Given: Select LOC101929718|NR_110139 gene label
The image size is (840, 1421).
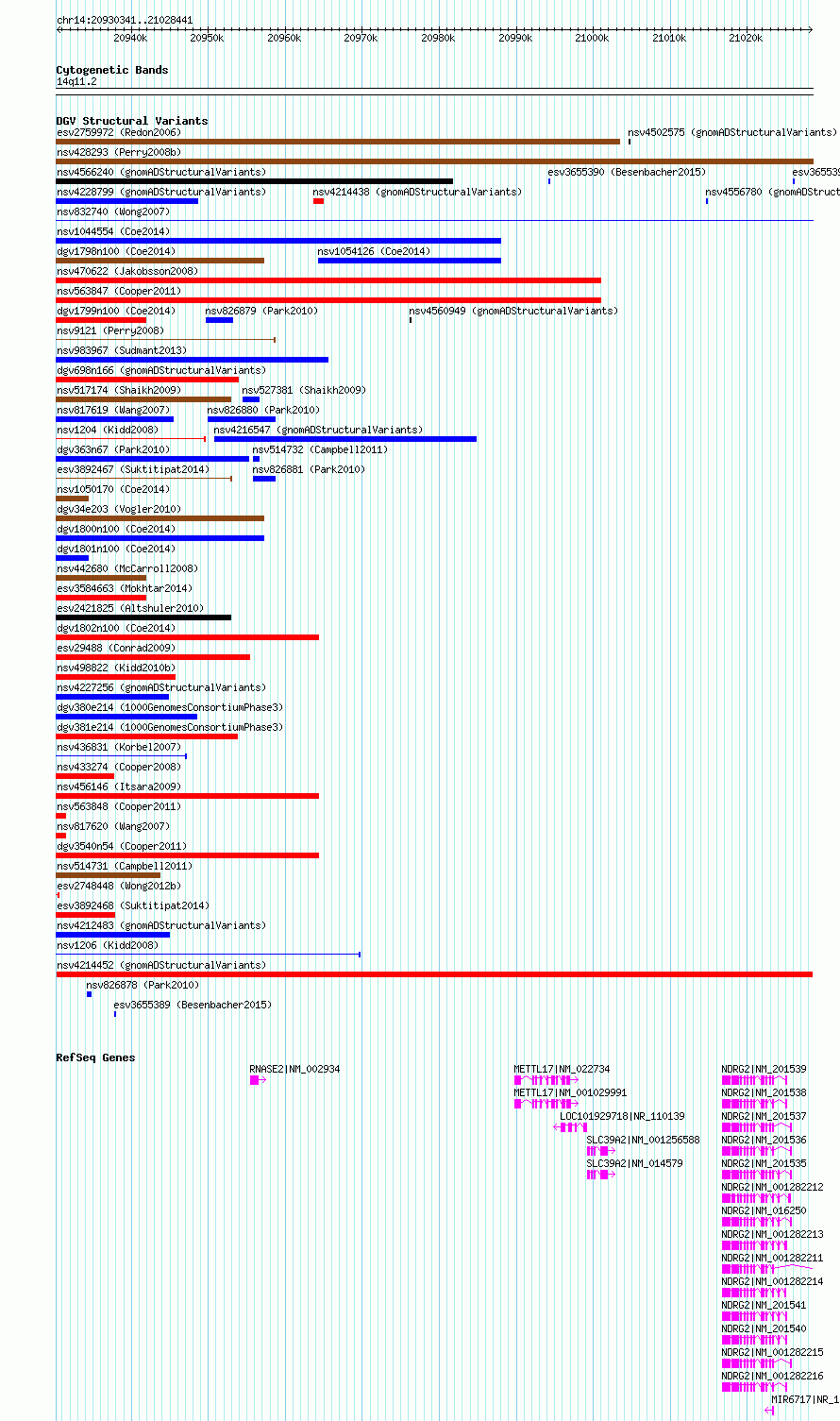Looking at the screenshot, I should (x=623, y=1116).
